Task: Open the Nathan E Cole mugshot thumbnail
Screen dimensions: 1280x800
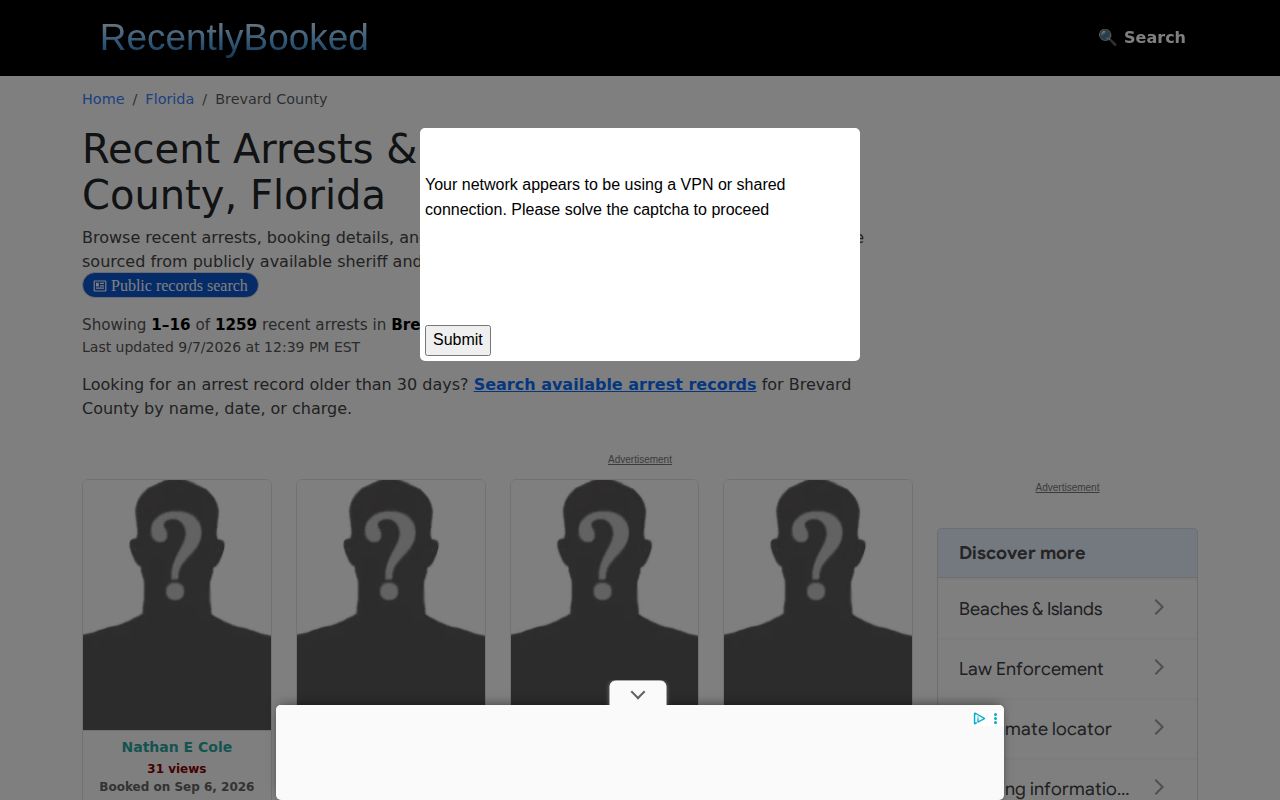Action: 177,605
